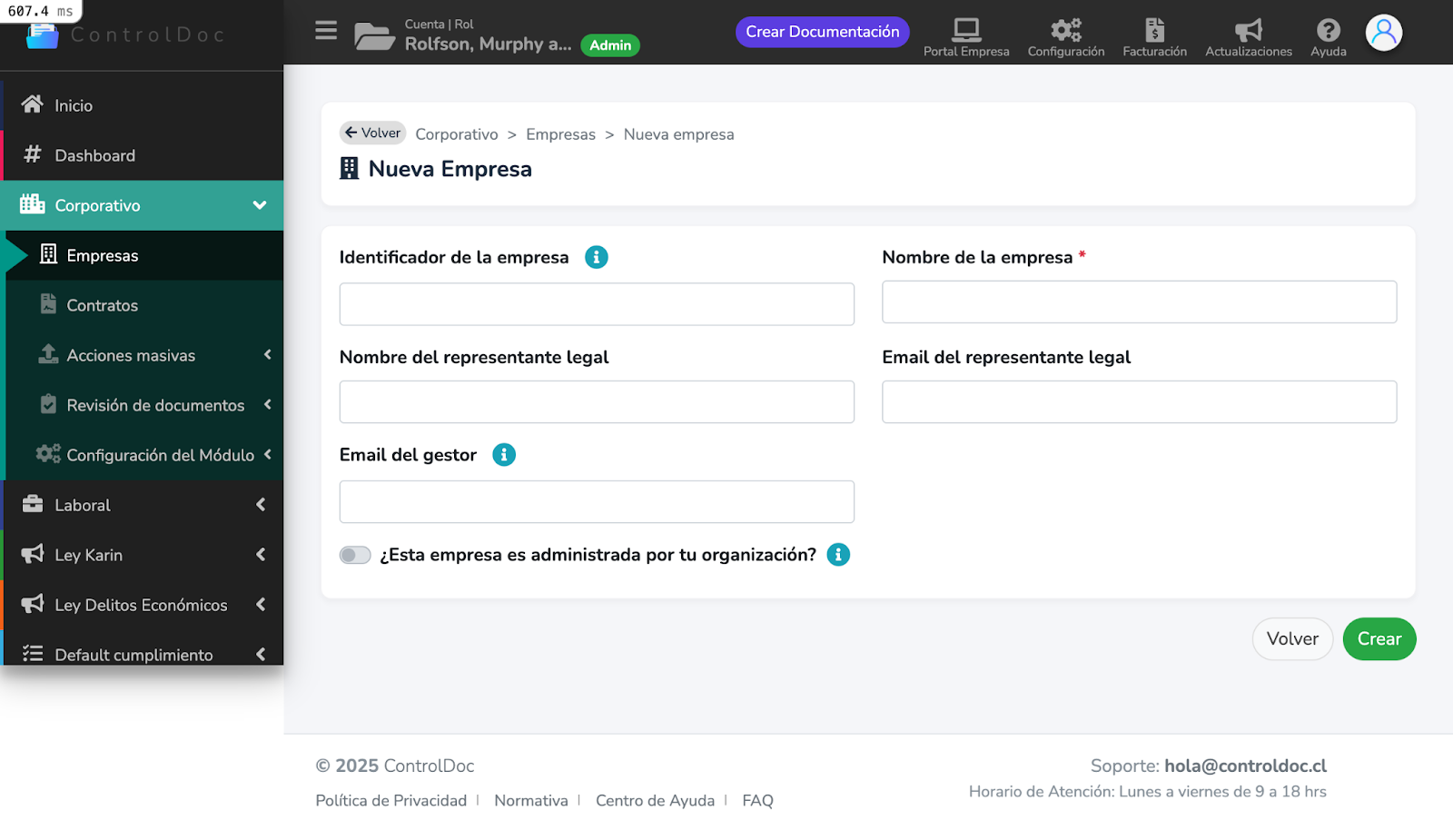Open the account folder icon
The image size is (1453, 840).
(373, 35)
